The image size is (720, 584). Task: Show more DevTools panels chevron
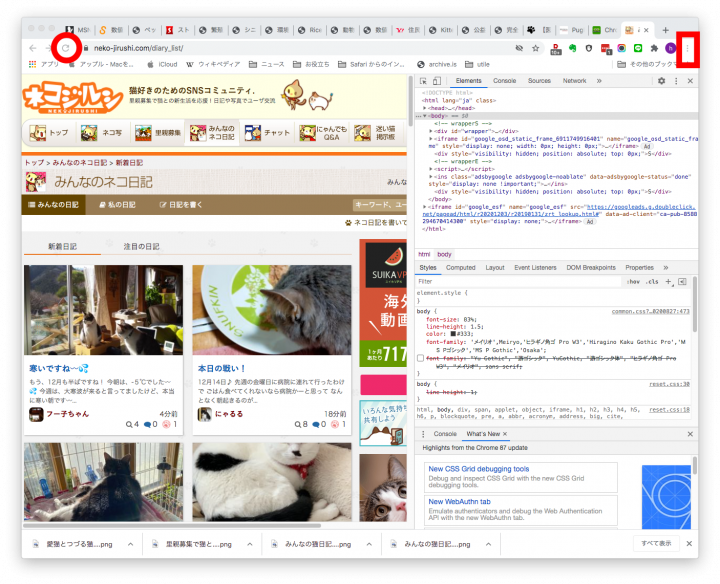point(599,81)
